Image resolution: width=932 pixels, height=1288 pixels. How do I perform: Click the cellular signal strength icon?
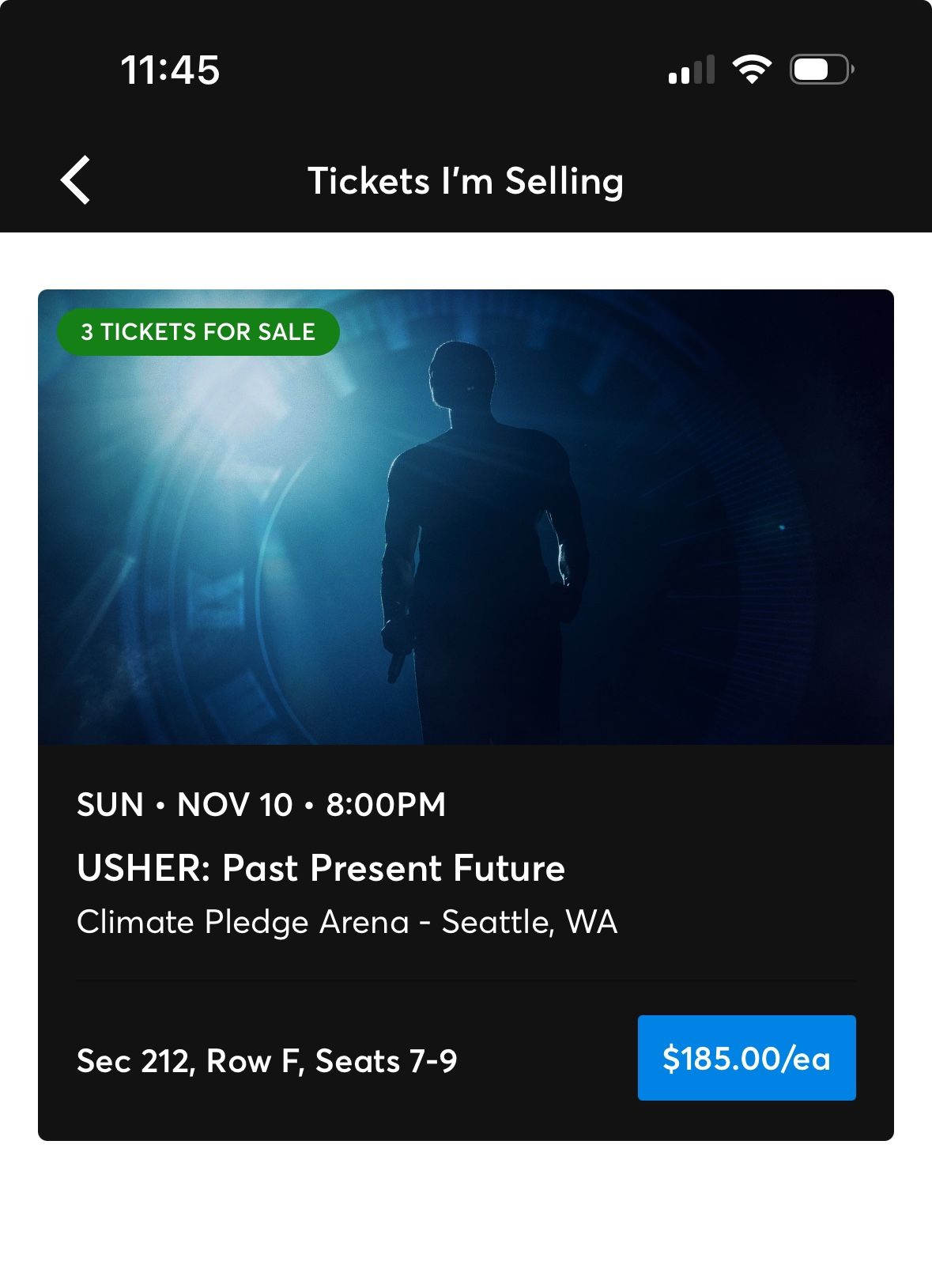pos(691,70)
